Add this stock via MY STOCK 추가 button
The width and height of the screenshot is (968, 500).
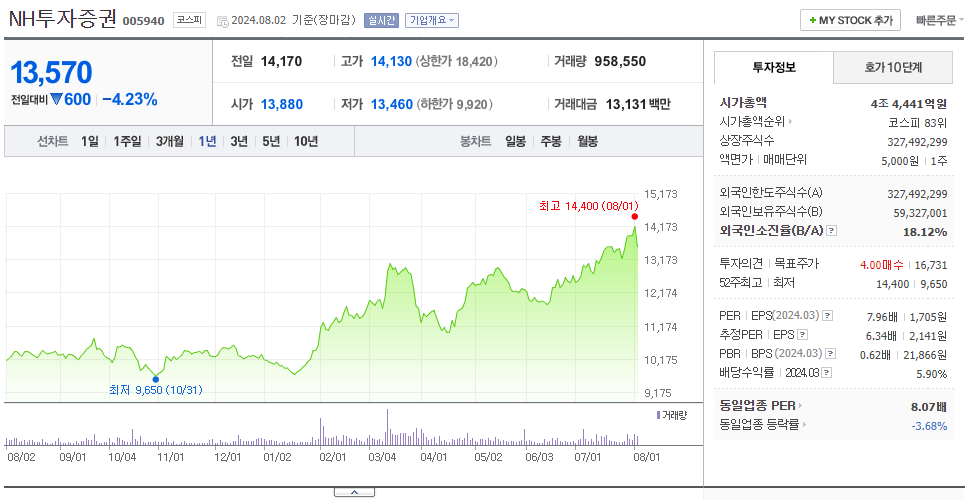click(x=850, y=20)
